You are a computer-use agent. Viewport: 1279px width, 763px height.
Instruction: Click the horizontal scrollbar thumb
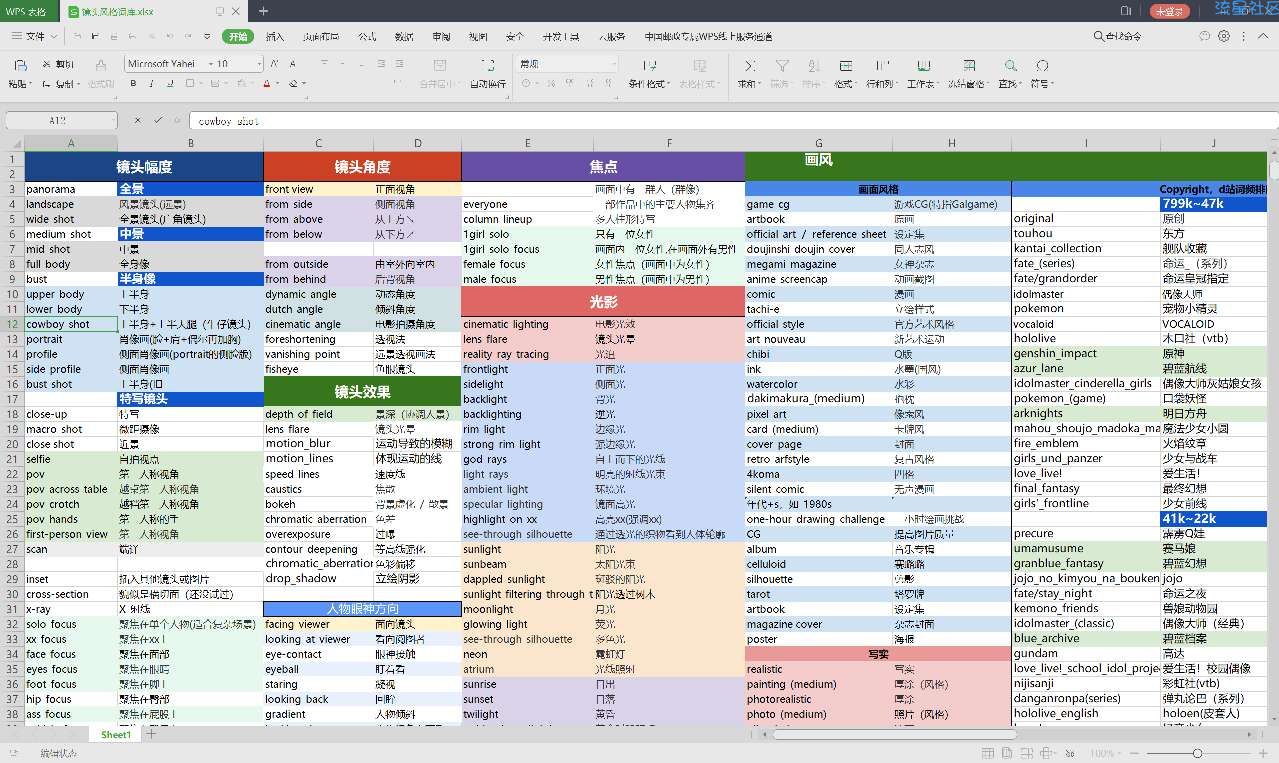896,734
